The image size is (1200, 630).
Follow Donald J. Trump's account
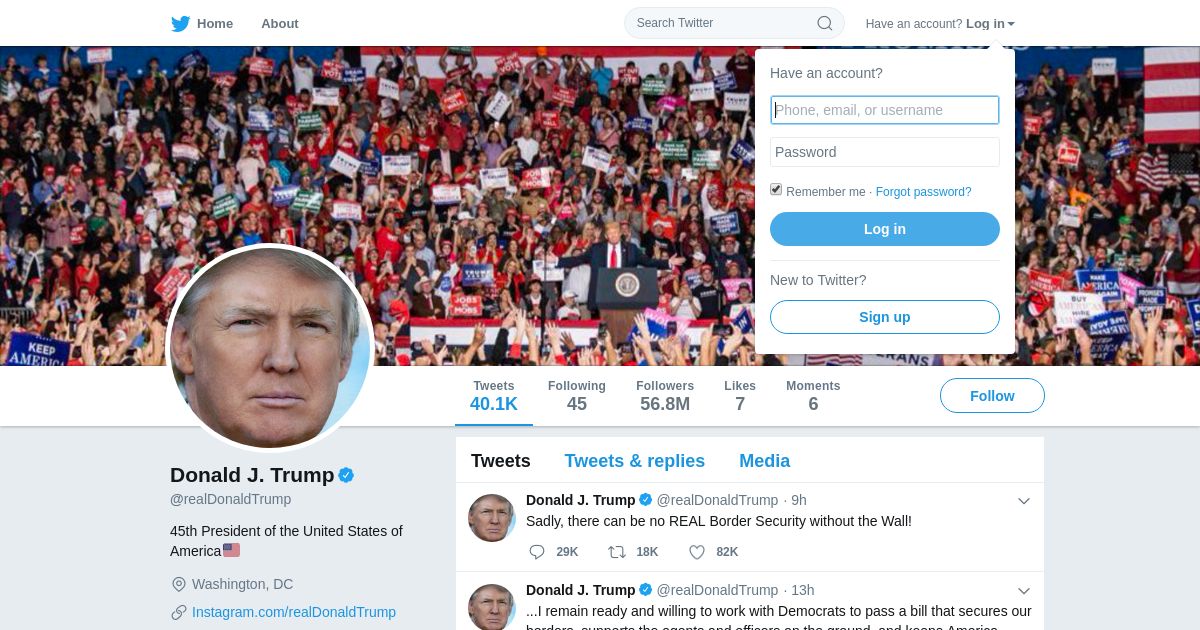[x=992, y=396]
